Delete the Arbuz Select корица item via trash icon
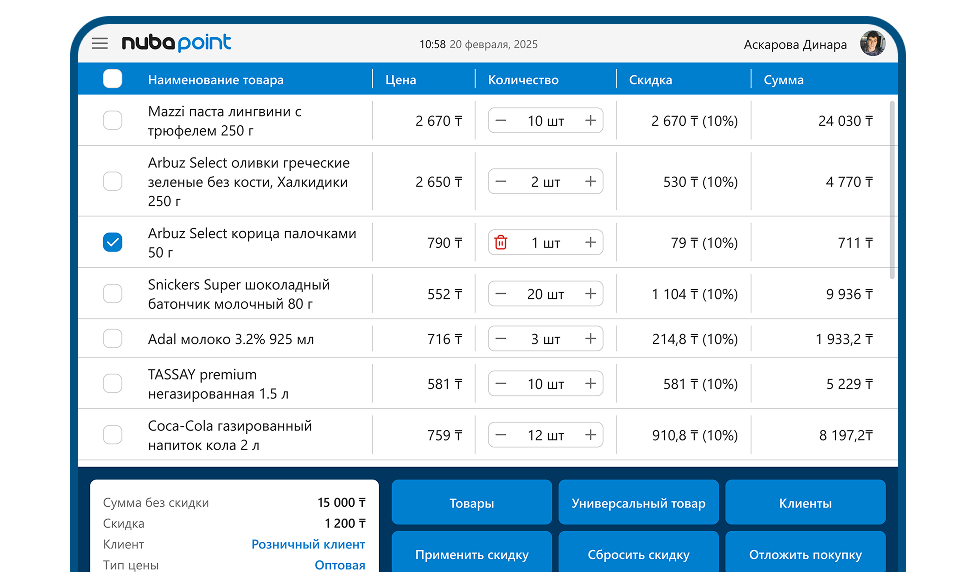The width and height of the screenshot is (980, 572). point(501,242)
